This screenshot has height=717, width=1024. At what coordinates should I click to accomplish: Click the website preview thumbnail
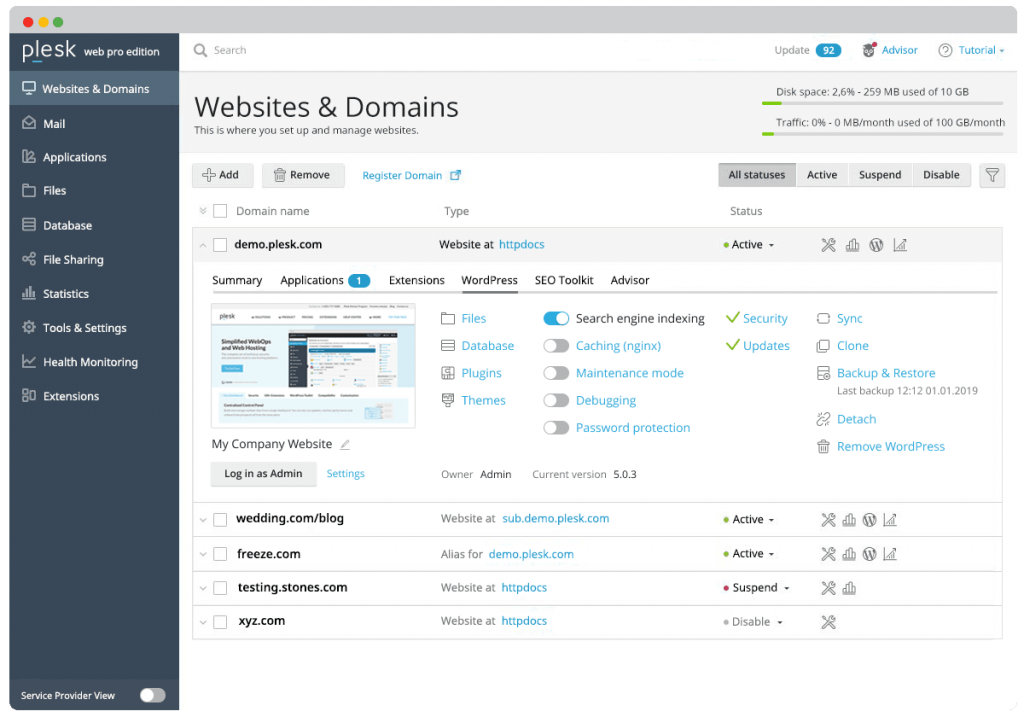tap(313, 366)
